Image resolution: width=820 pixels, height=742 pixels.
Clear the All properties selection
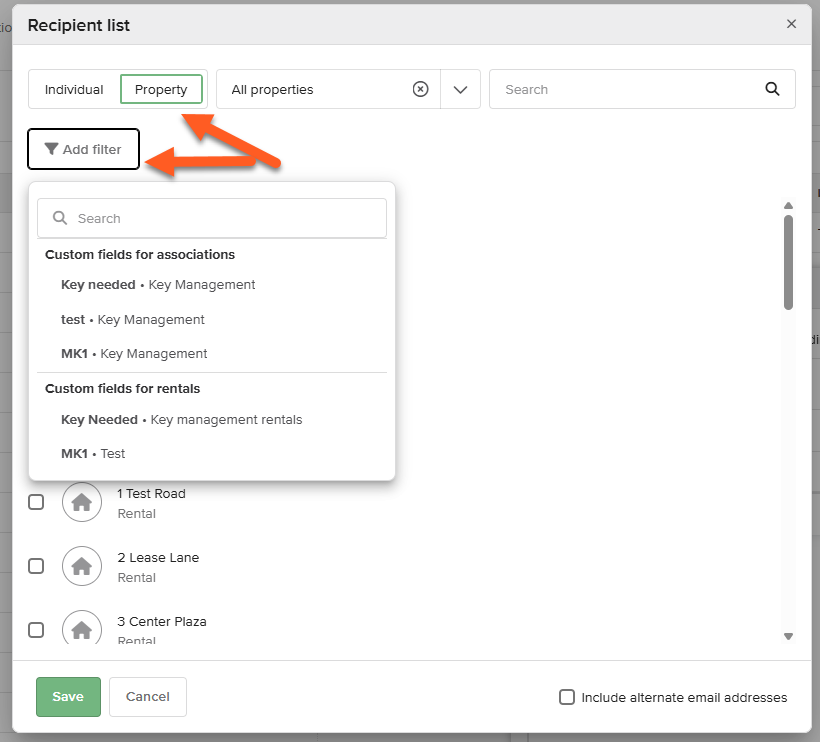pyautogui.click(x=420, y=89)
